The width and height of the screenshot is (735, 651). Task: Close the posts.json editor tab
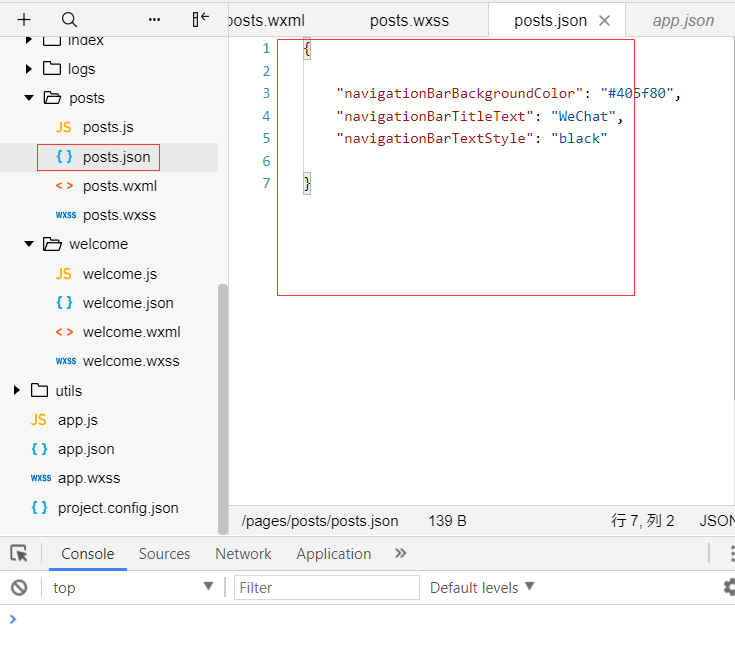tap(605, 20)
